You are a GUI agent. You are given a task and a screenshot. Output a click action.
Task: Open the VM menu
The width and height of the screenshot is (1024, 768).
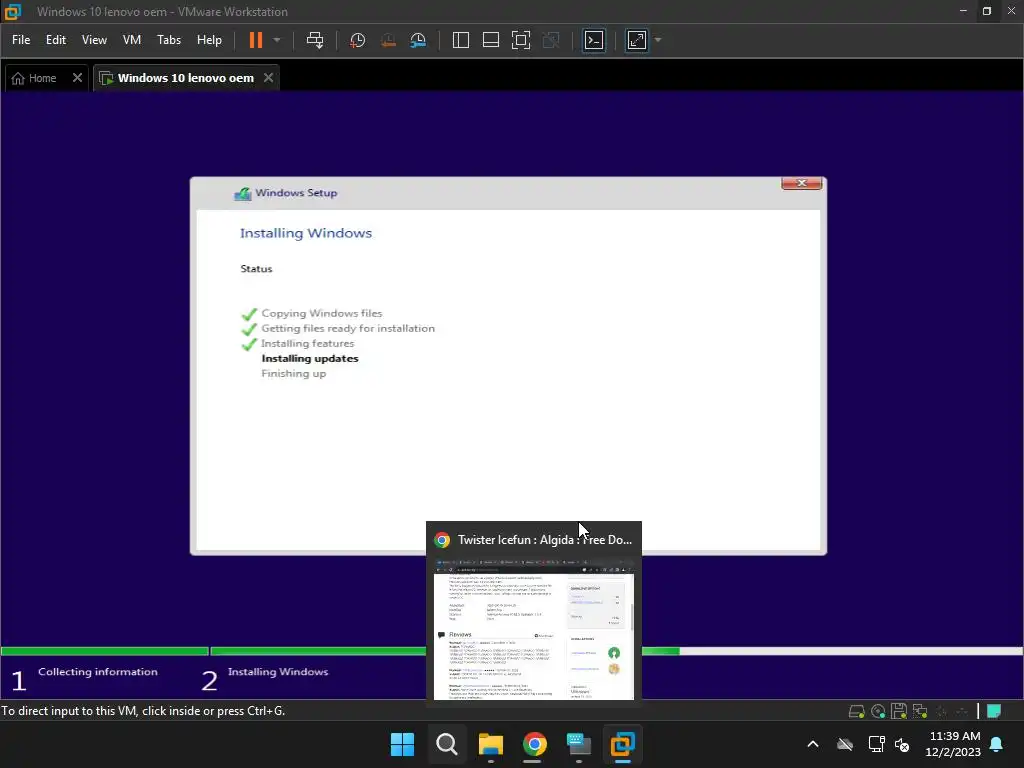(x=132, y=40)
